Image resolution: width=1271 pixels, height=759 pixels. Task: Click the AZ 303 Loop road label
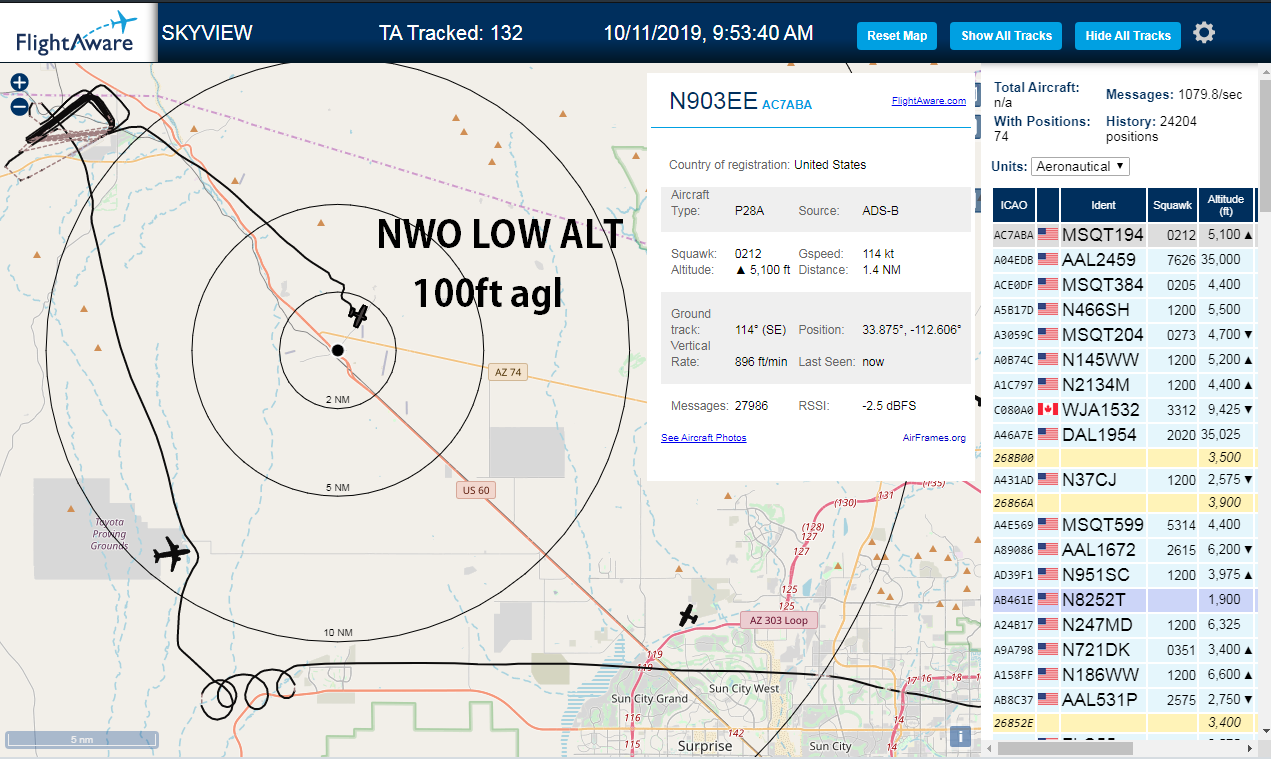pos(779,621)
